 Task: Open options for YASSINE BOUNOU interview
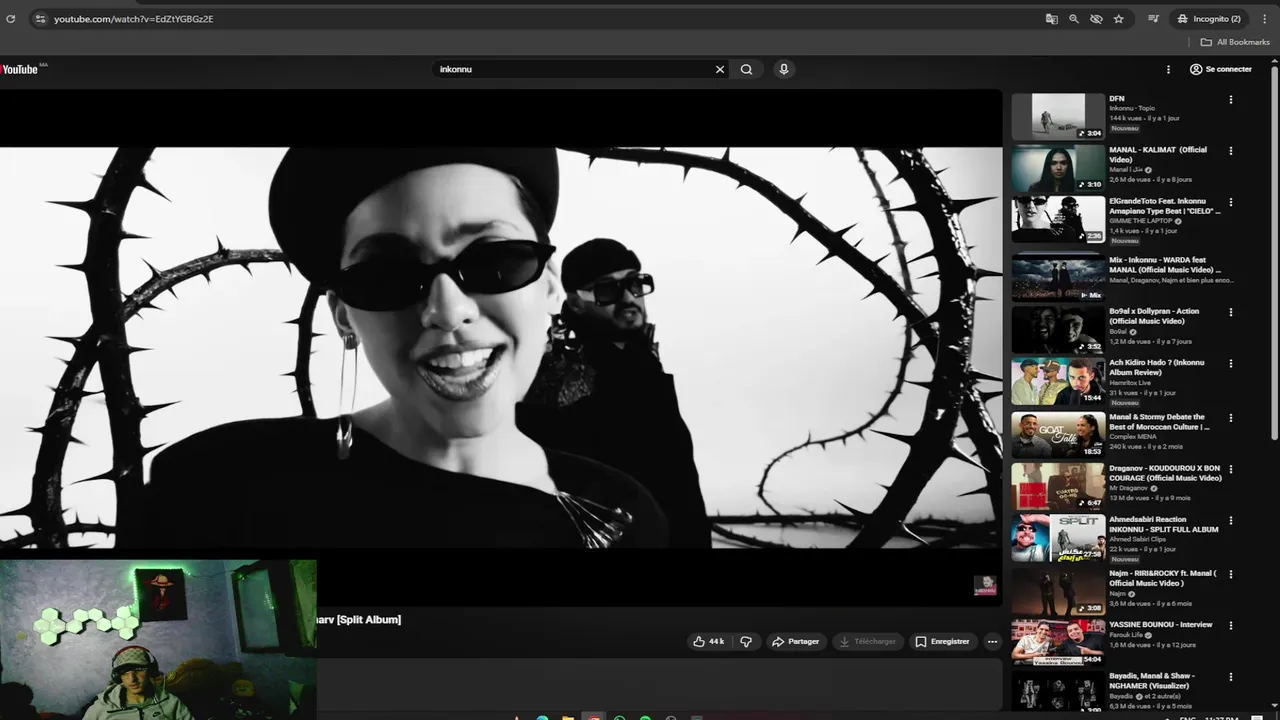click(1231, 626)
